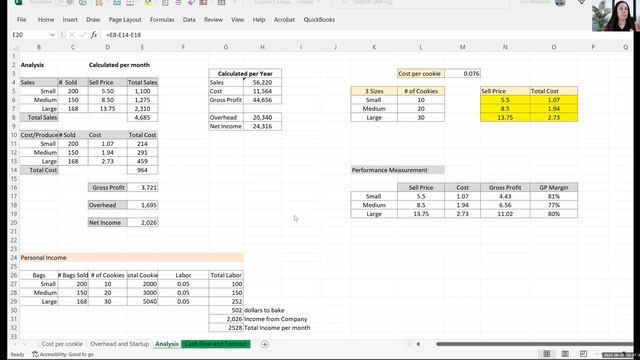This screenshot has width=640, height=360.
Task: Select the Analysis sheet tab
Action: [167, 344]
